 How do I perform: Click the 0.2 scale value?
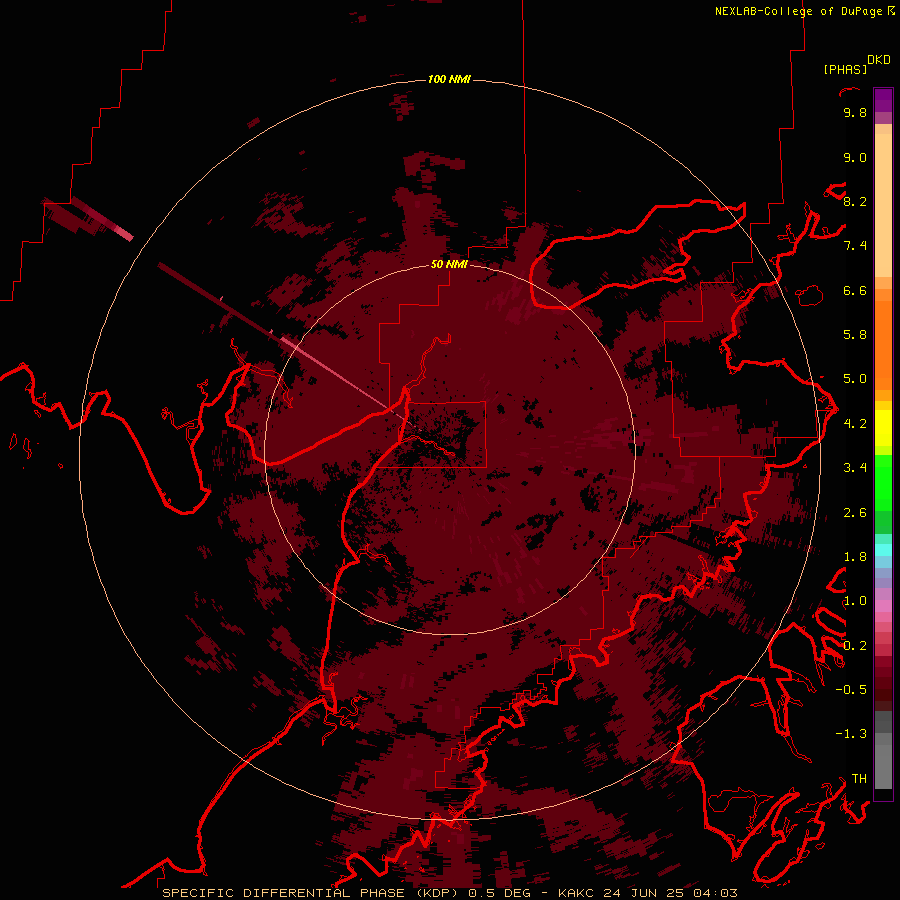[x=855, y=646]
